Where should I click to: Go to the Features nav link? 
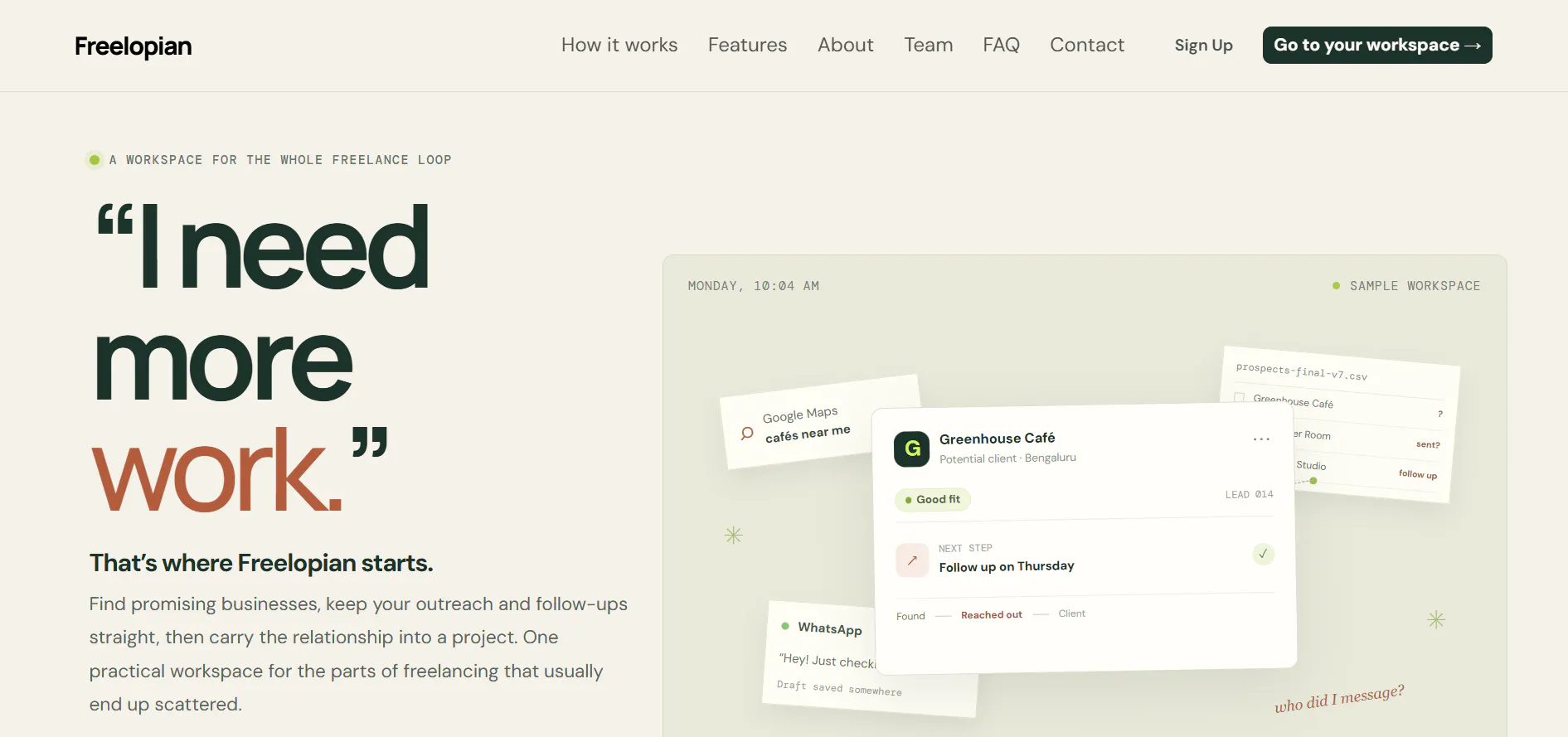pos(747,45)
